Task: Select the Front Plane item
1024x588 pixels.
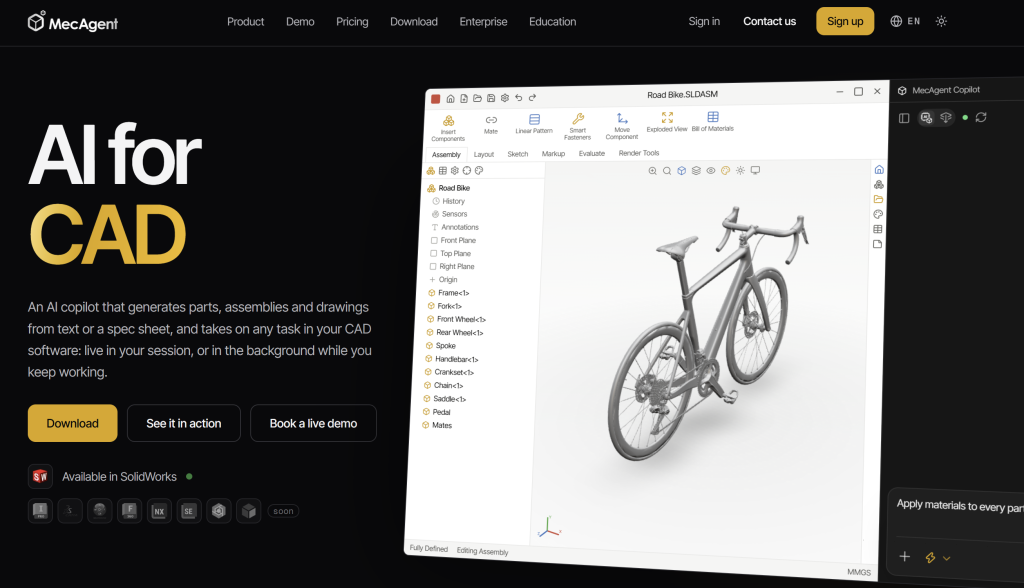Action: coord(453,240)
